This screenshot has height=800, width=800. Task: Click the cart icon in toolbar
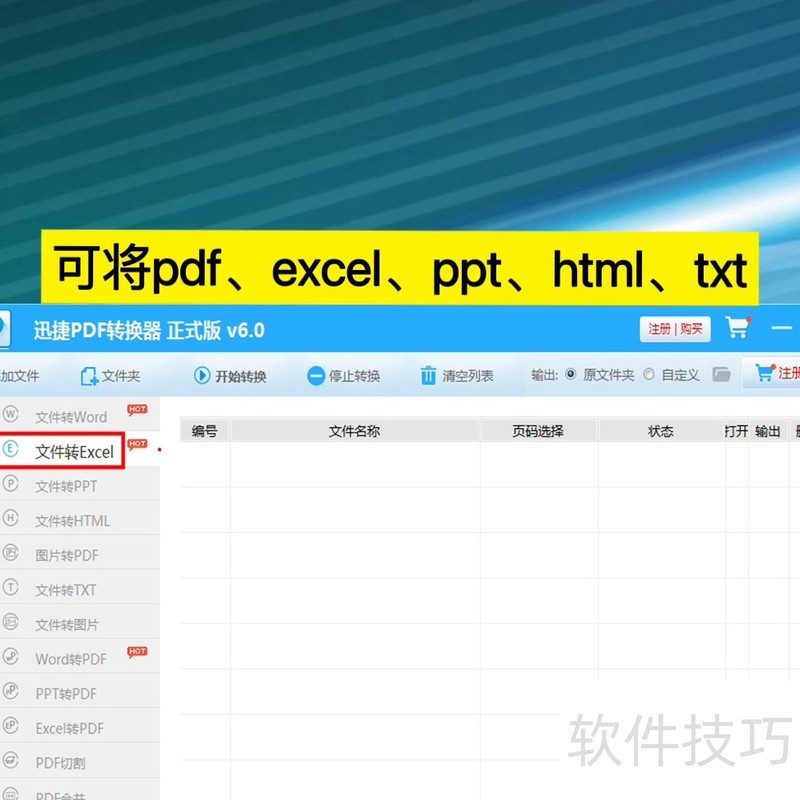pos(765,373)
